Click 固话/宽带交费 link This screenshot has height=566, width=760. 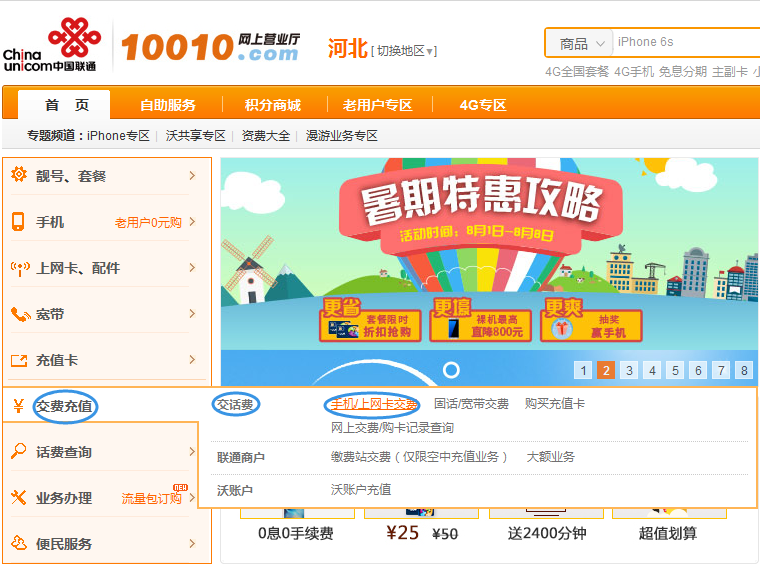click(471, 404)
